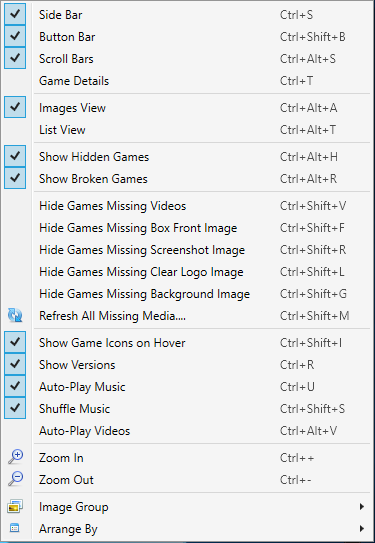
Task: Disable the Show Hidden Games checkmark
Action: click(15, 156)
